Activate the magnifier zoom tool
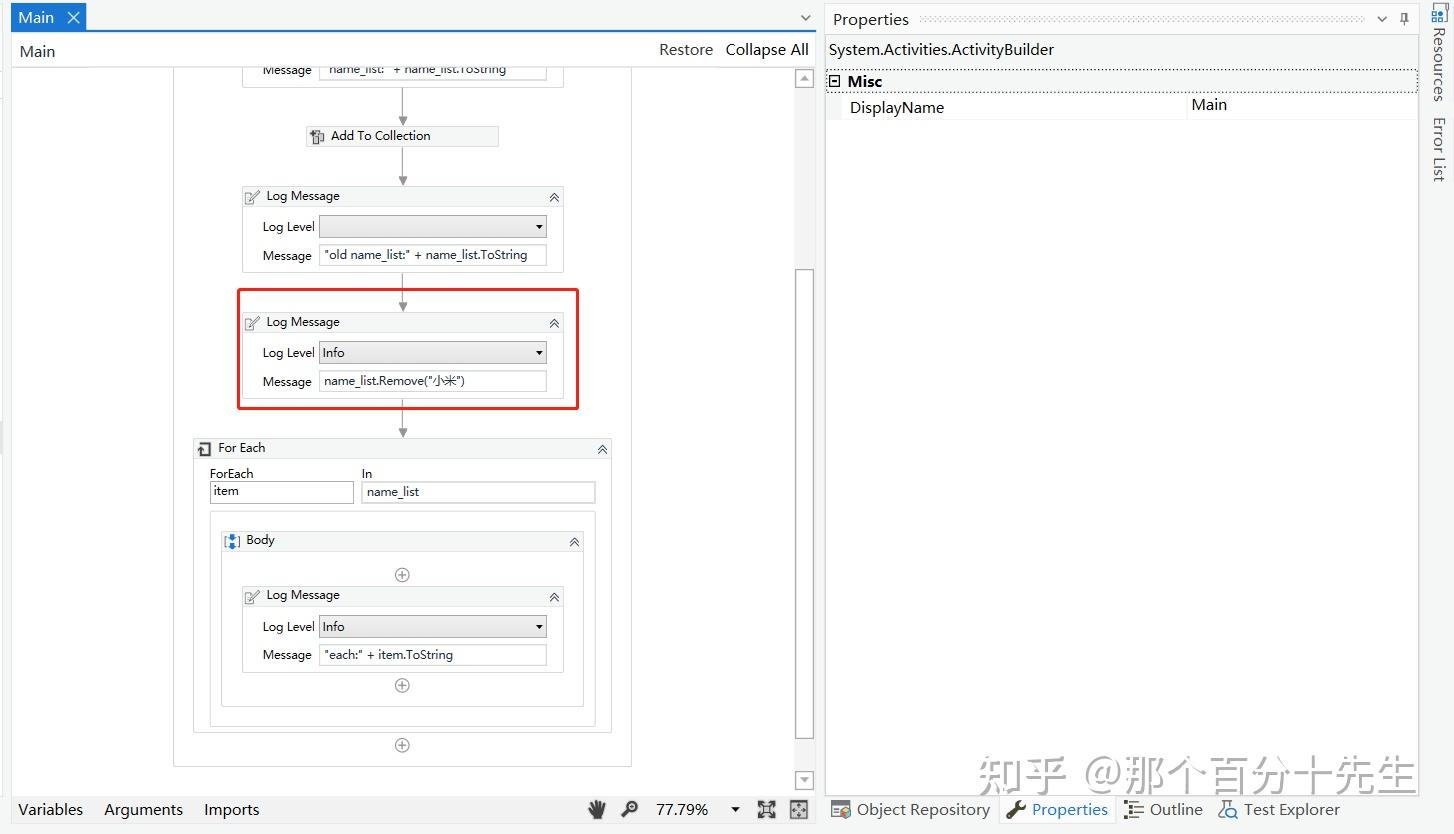The height and width of the screenshot is (834, 1454). (x=629, y=809)
